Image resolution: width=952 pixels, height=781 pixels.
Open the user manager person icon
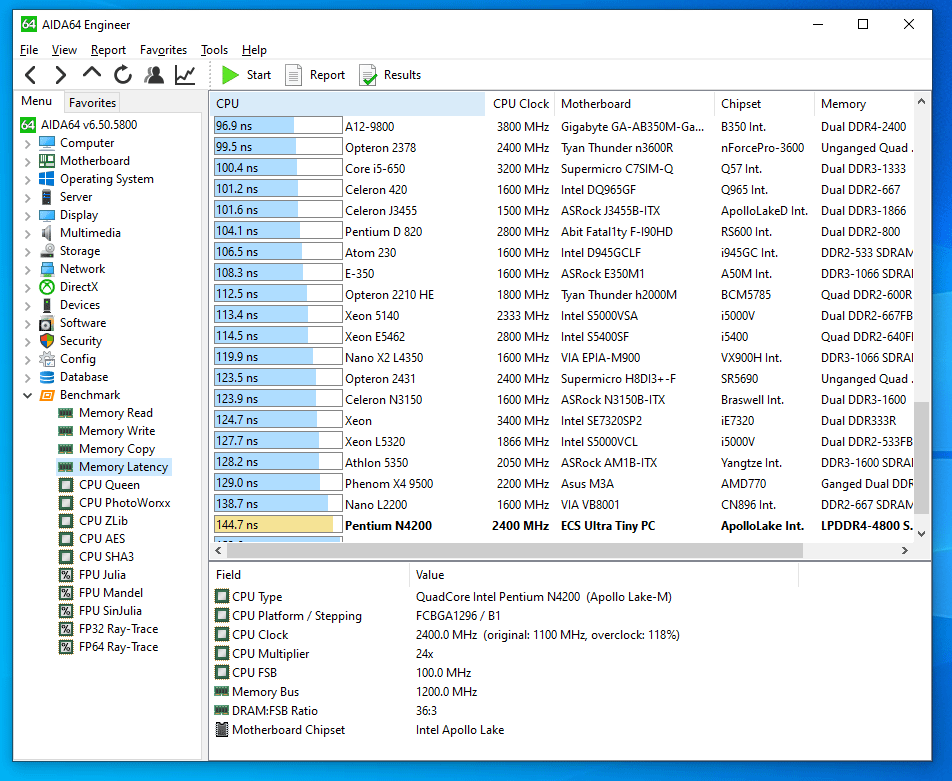pos(154,75)
